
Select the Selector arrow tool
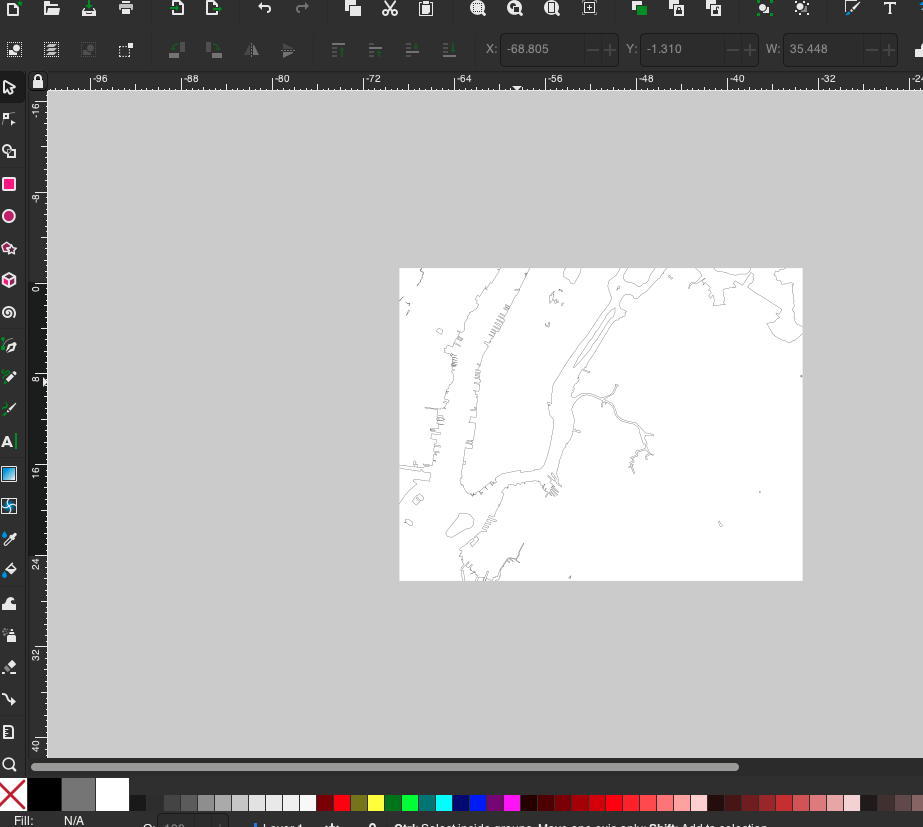[9, 88]
